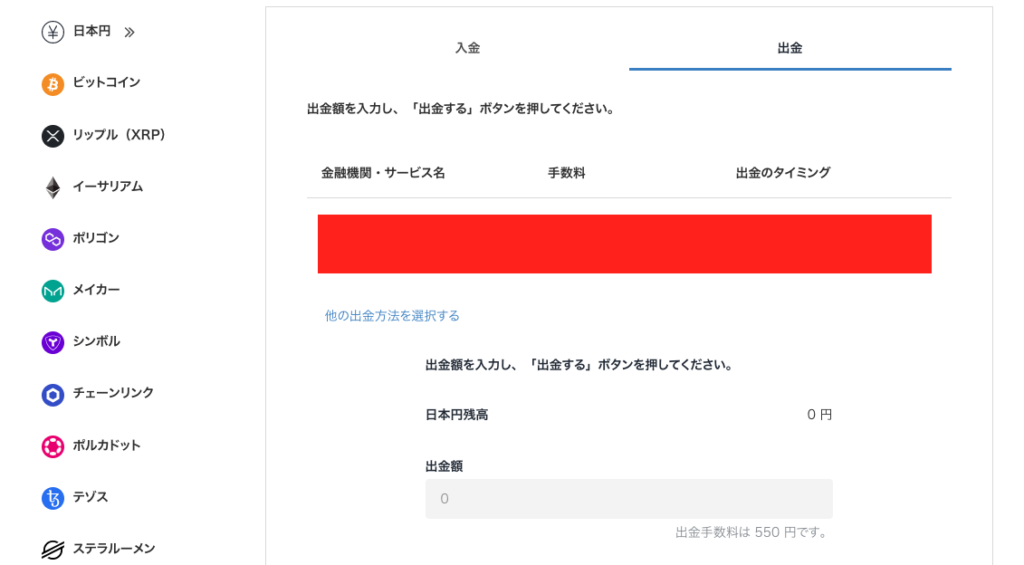
Task: Open the 他の出金方法を選択する link
Action: pos(392,316)
